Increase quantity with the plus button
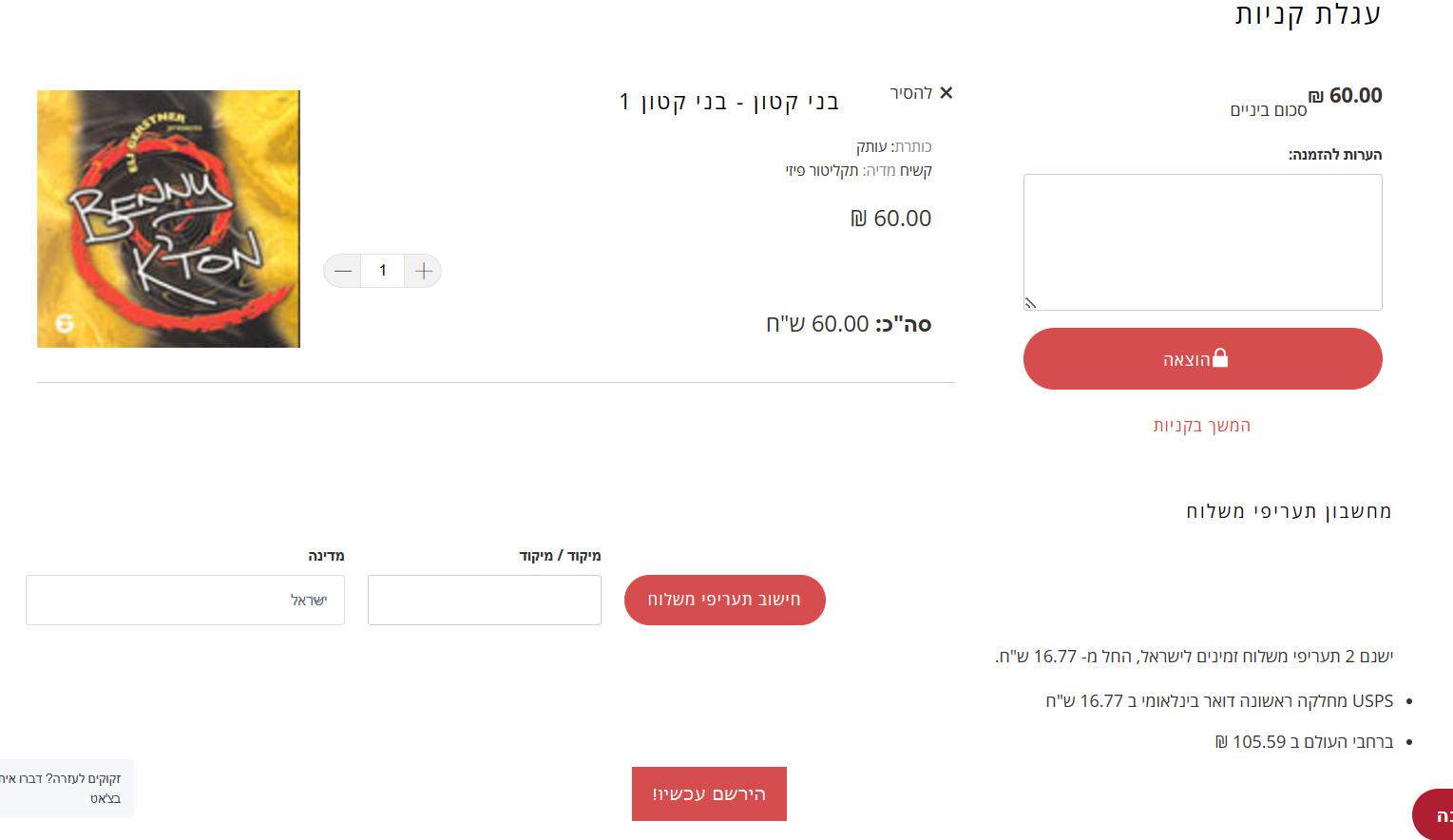 point(423,271)
